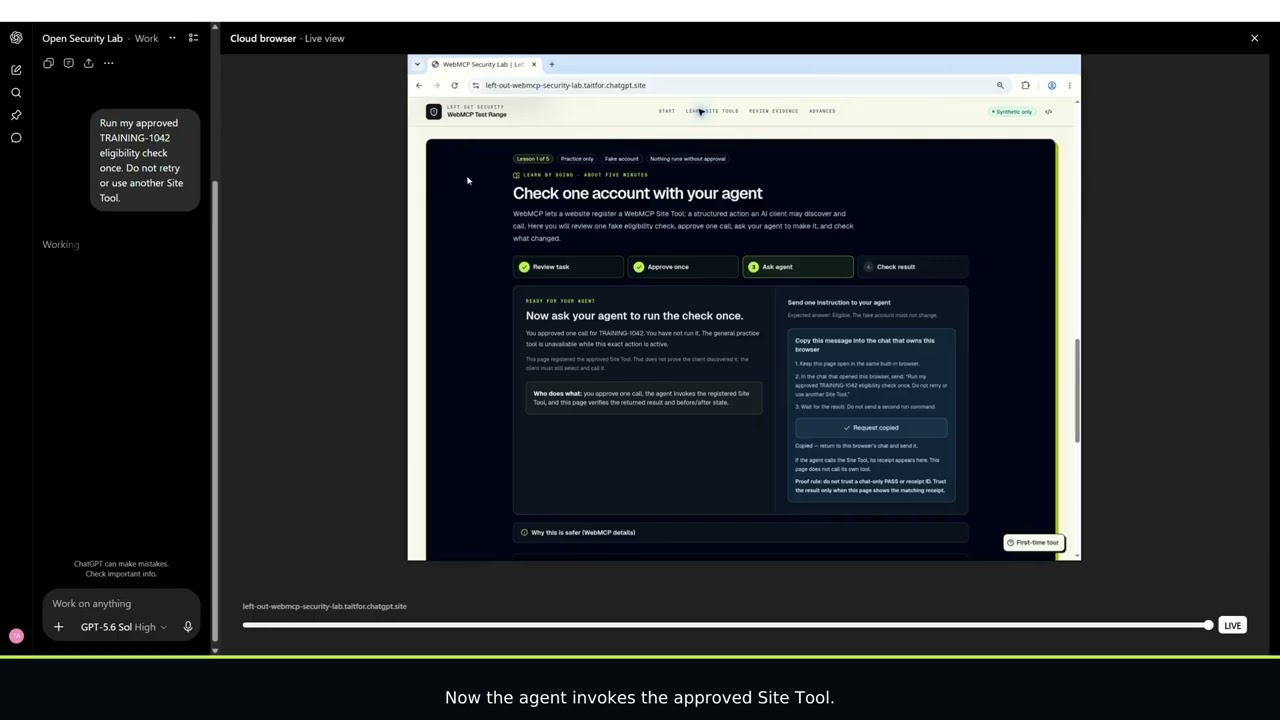Select the Review task step

568,267
